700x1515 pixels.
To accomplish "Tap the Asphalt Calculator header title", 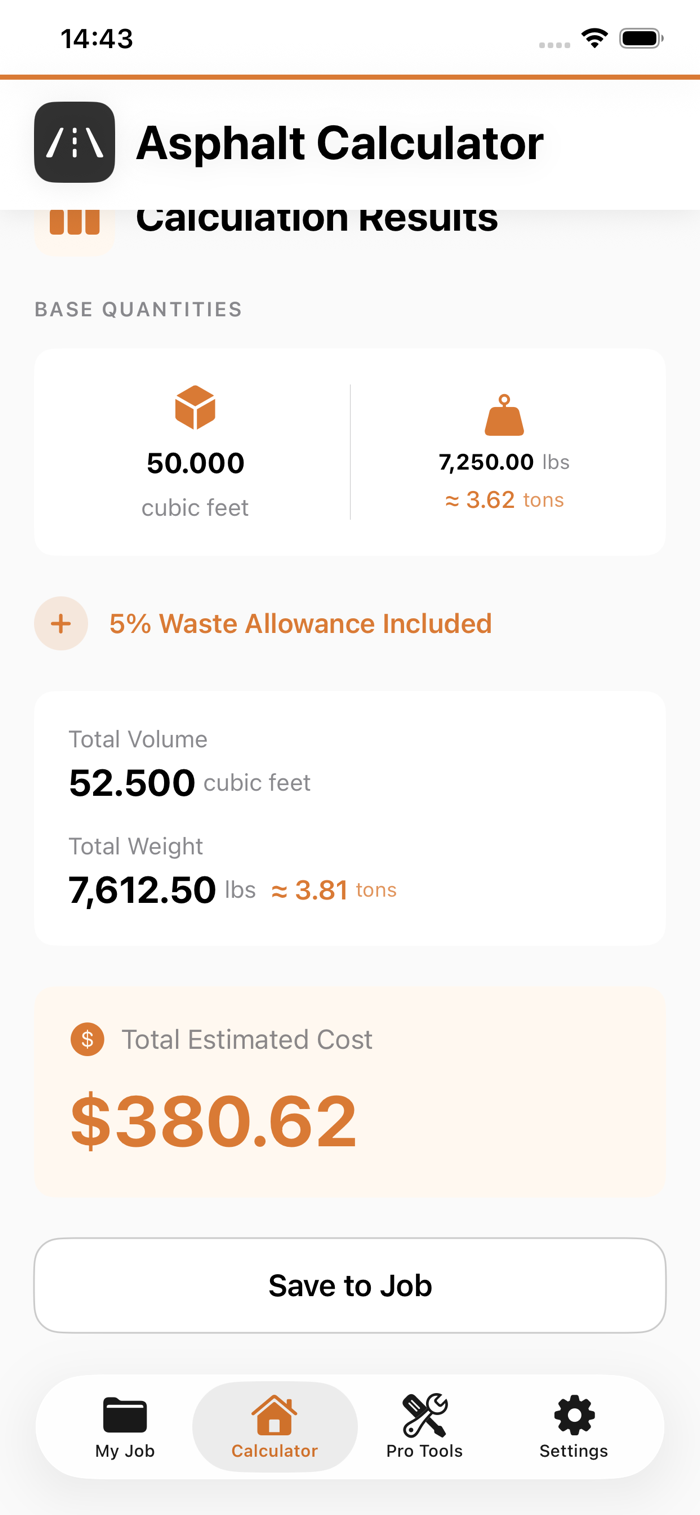I will tap(340, 143).
